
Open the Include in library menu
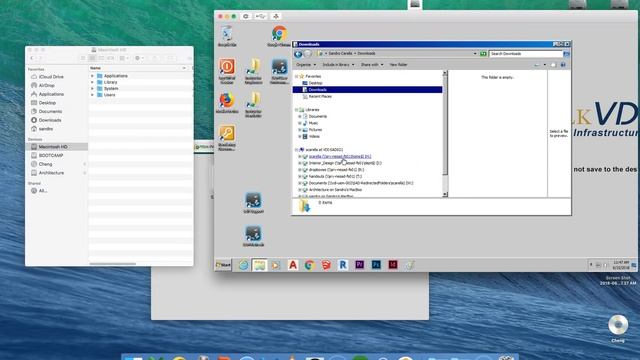[x=338, y=65]
